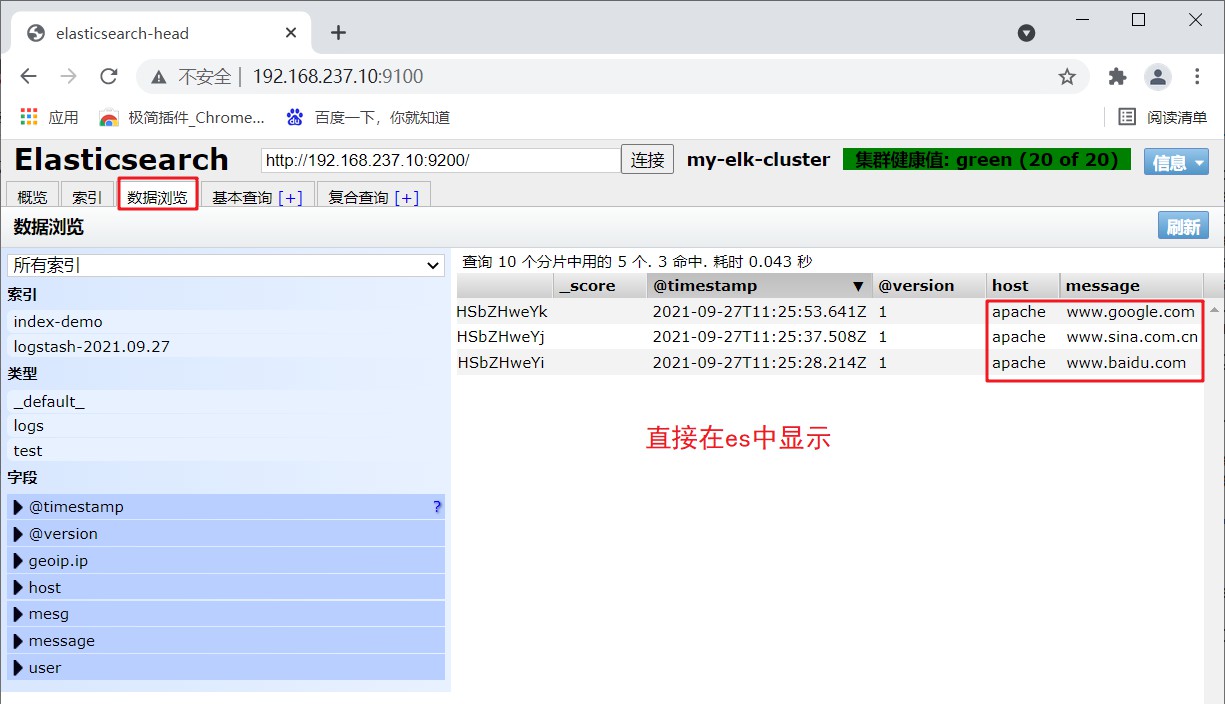Add a new 复合查询 tab via [+]
Screen dimensions: 1225x704
pyautogui.click(x=407, y=198)
